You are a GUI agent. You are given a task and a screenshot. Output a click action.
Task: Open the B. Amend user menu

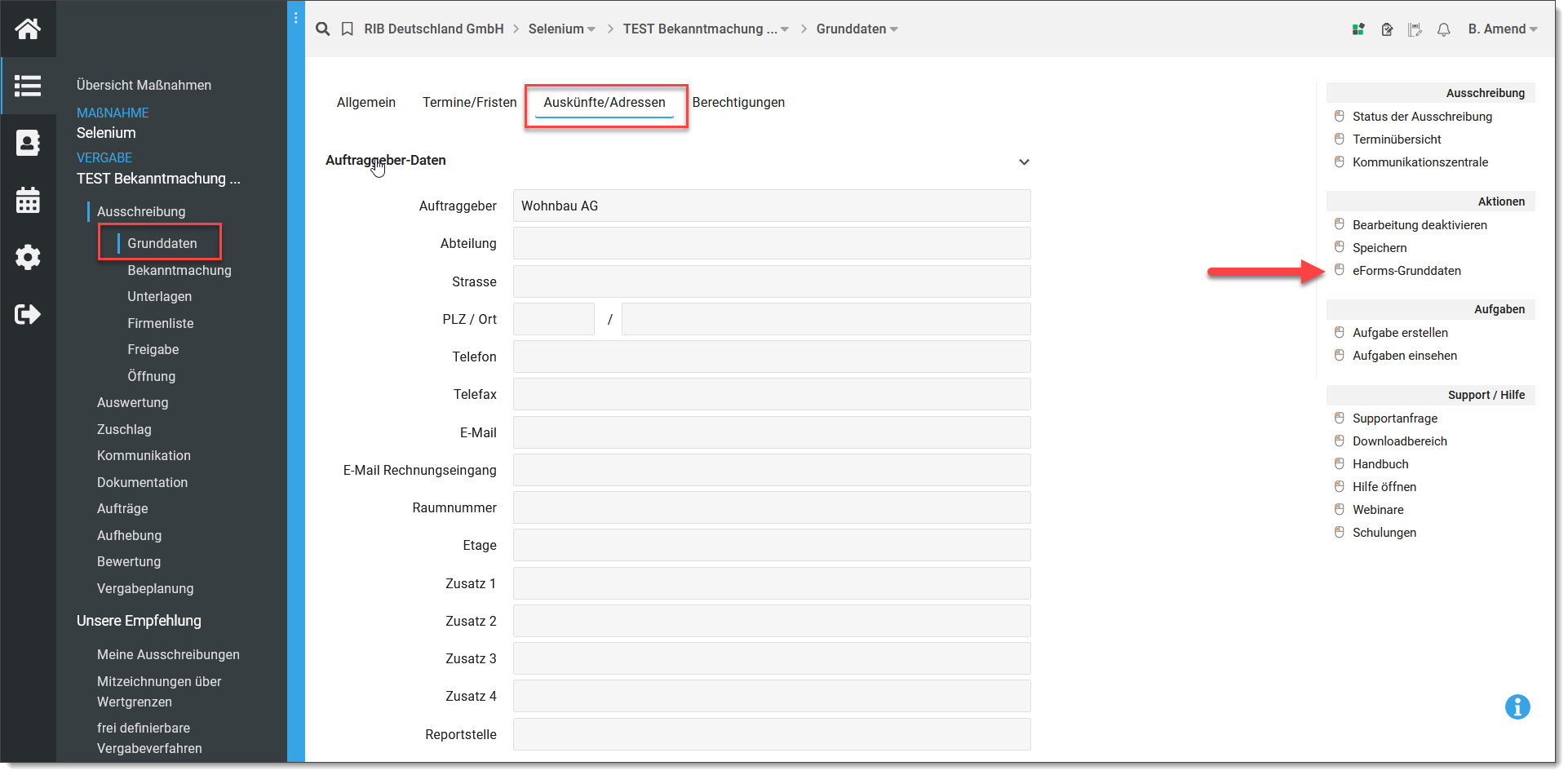click(1503, 29)
